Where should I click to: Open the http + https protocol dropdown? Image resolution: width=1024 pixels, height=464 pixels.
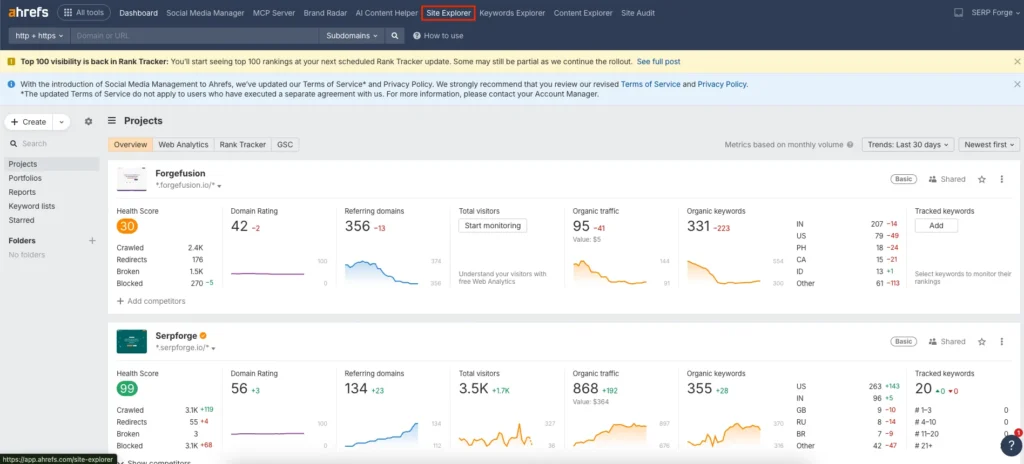click(x=39, y=36)
